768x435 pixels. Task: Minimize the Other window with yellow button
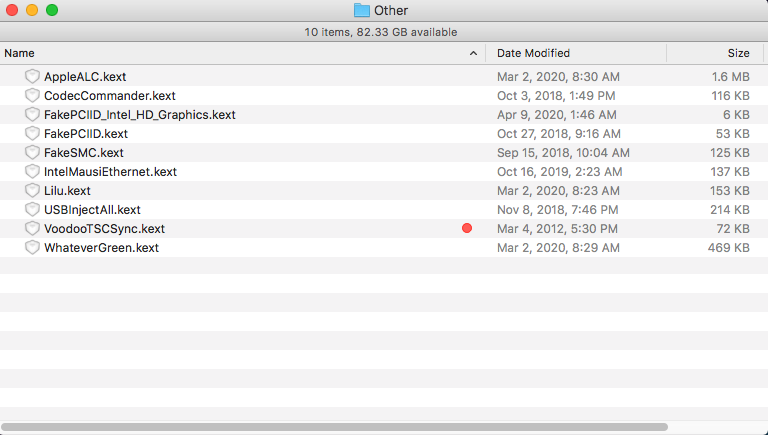pos(32,10)
